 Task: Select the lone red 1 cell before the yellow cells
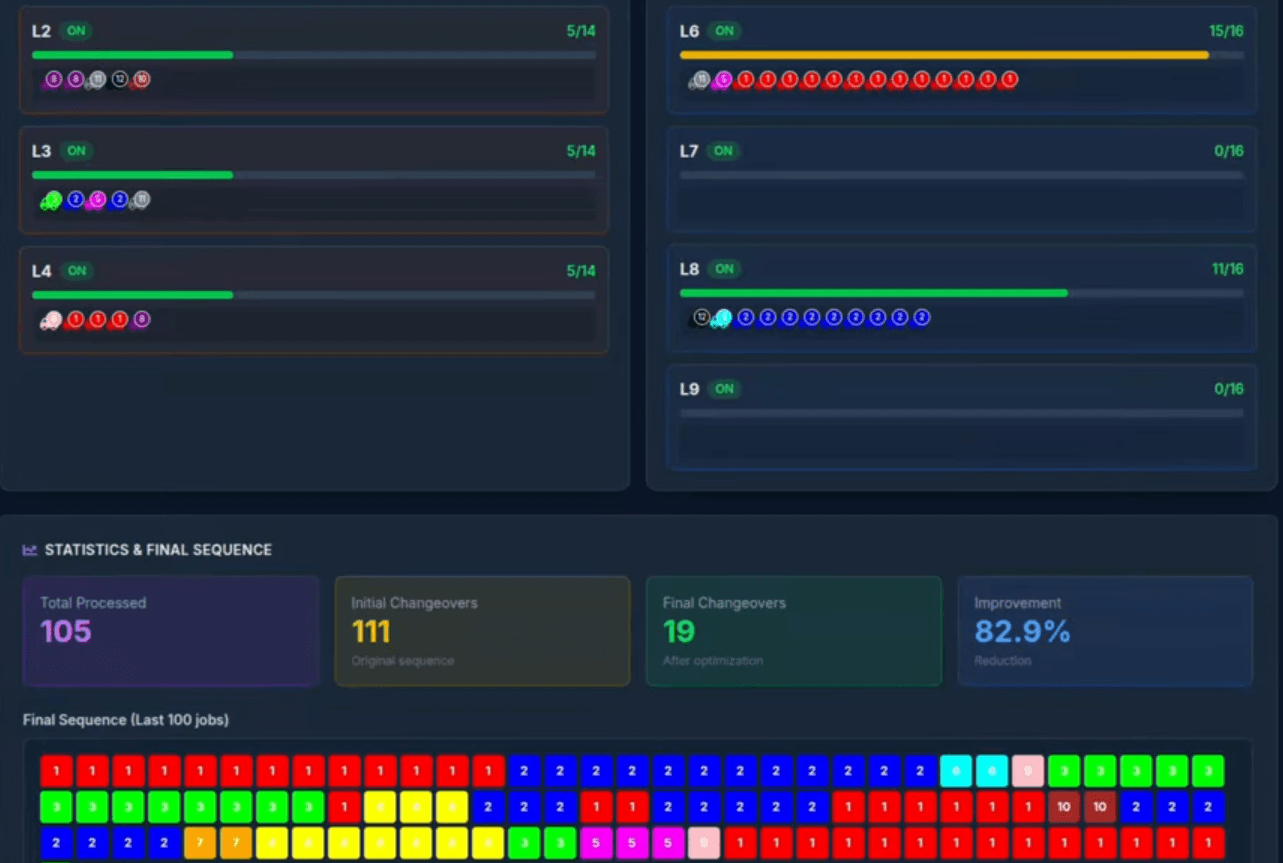[x=344, y=807]
